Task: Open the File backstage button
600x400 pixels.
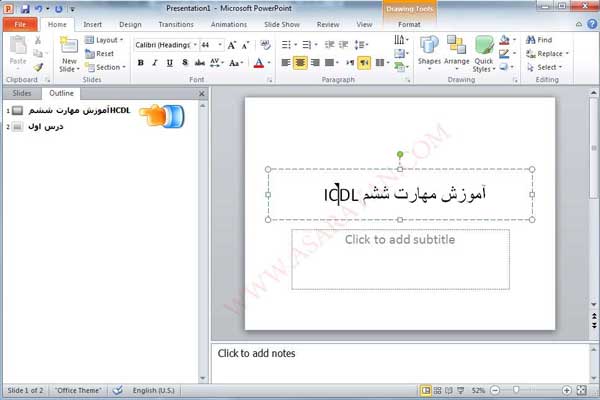Action: [x=20, y=24]
